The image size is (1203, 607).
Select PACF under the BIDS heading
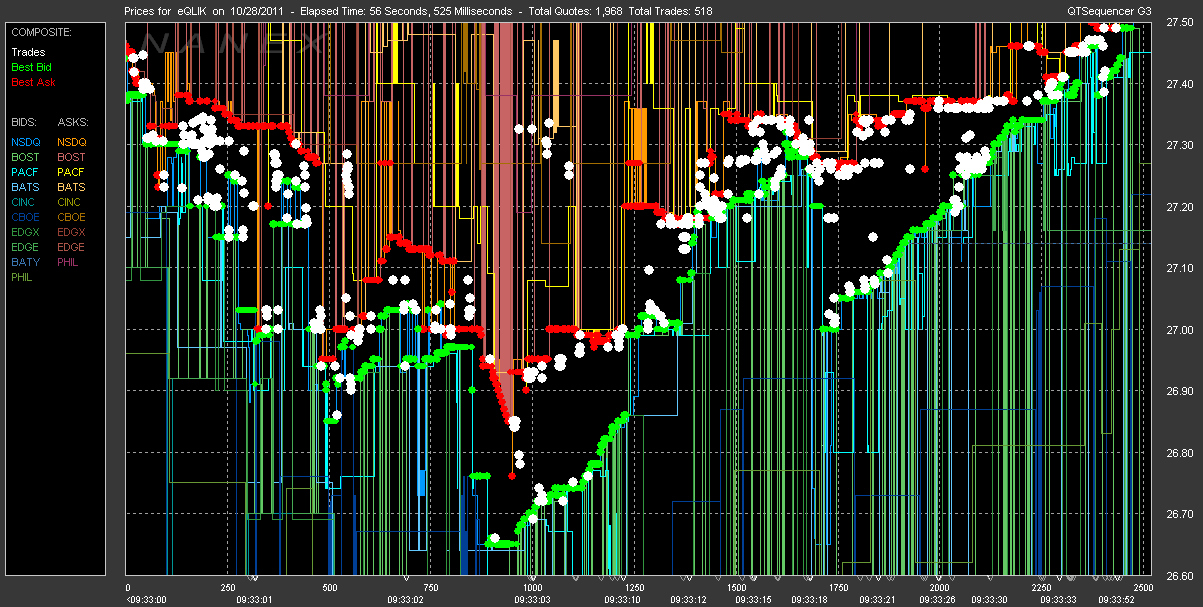(26, 172)
